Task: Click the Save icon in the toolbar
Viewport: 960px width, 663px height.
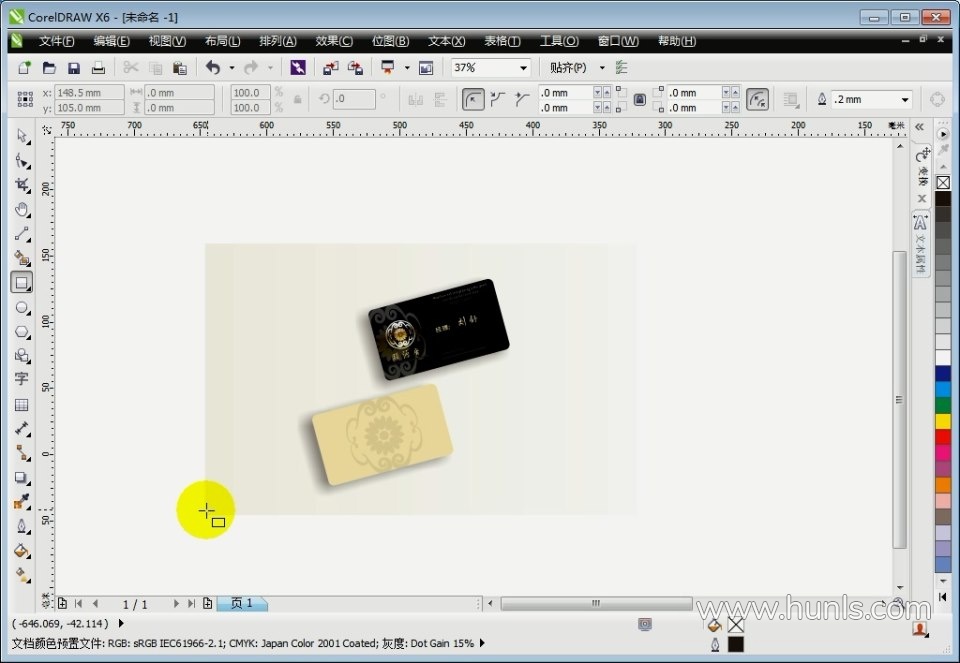Action: [x=73, y=68]
